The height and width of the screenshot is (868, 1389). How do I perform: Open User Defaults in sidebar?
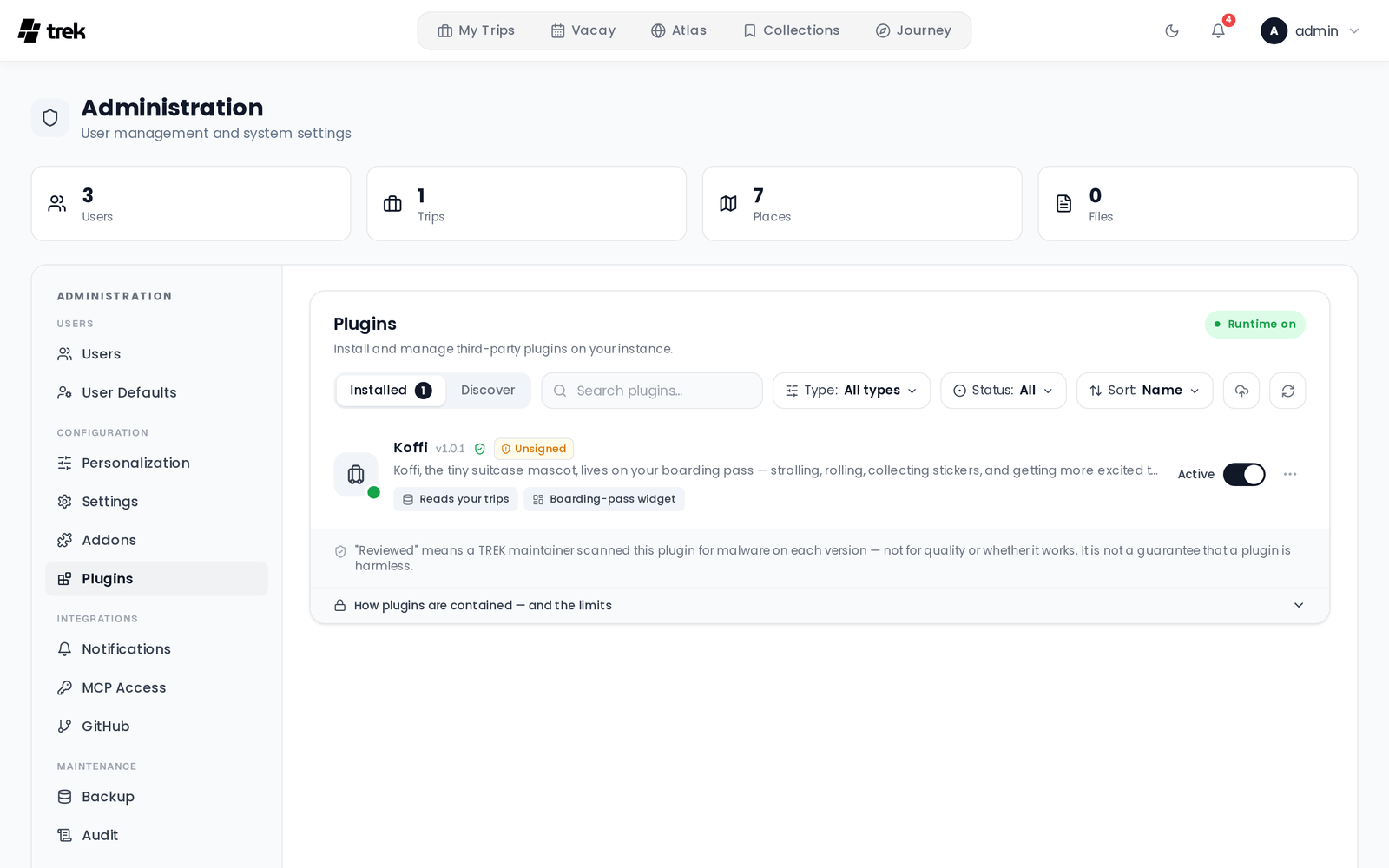point(156,392)
